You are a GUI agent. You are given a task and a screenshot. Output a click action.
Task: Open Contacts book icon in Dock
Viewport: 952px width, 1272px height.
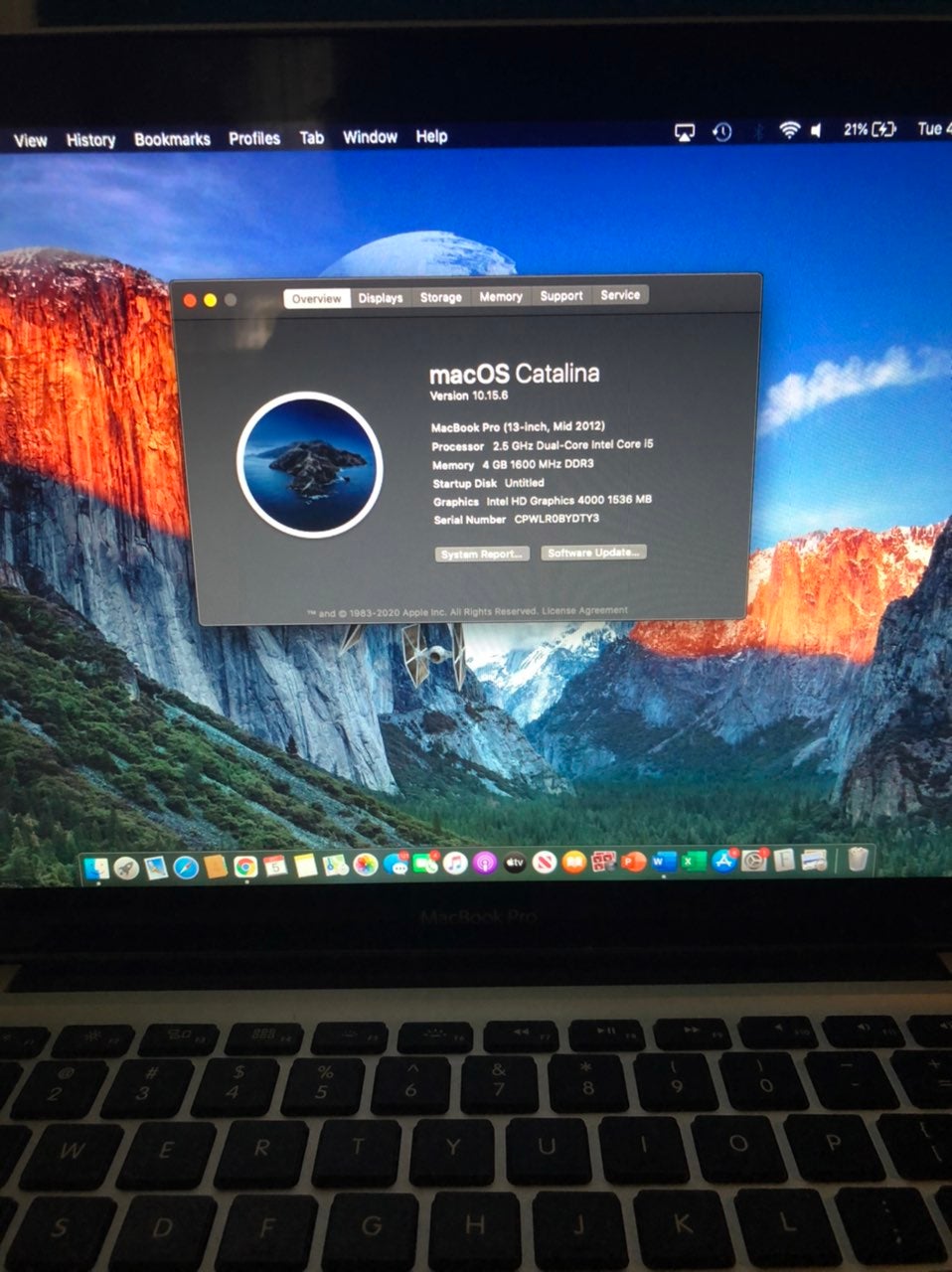(216, 868)
